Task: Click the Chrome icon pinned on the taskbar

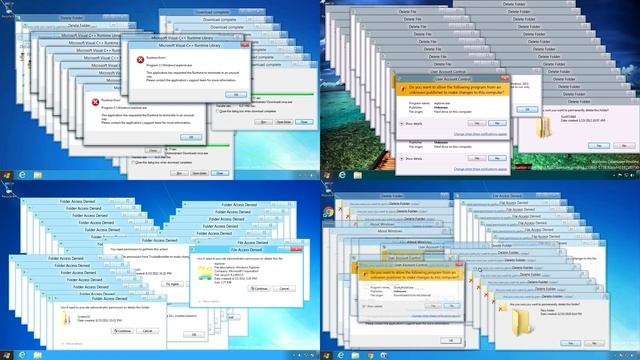Action: pyautogui.click(x=371, y=356)
